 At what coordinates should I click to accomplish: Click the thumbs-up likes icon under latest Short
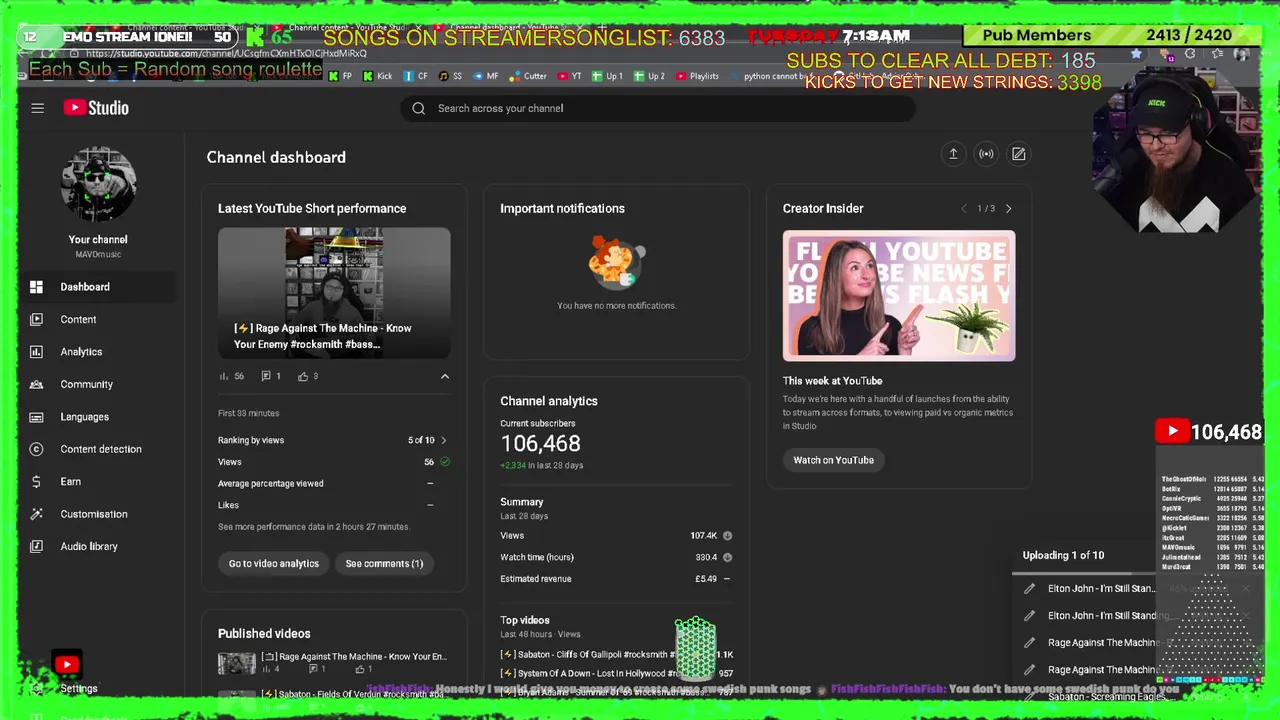pyautogui.click(x=303, y=376)
